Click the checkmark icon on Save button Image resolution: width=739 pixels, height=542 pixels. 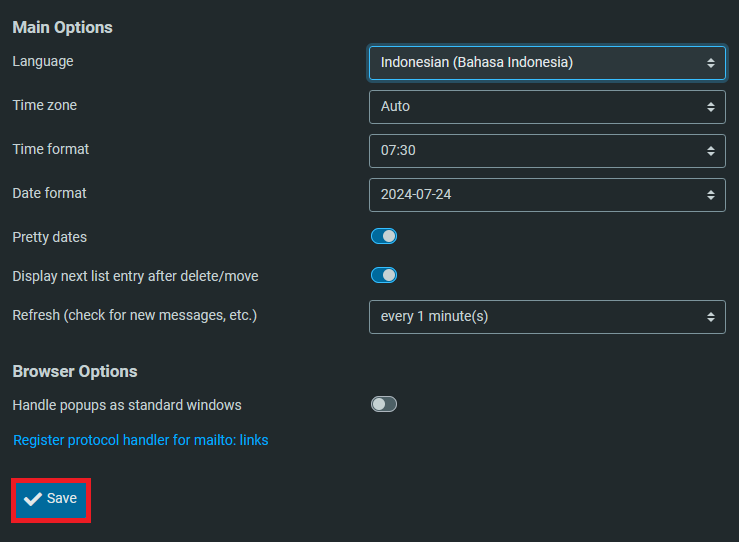tap(33, 499)
